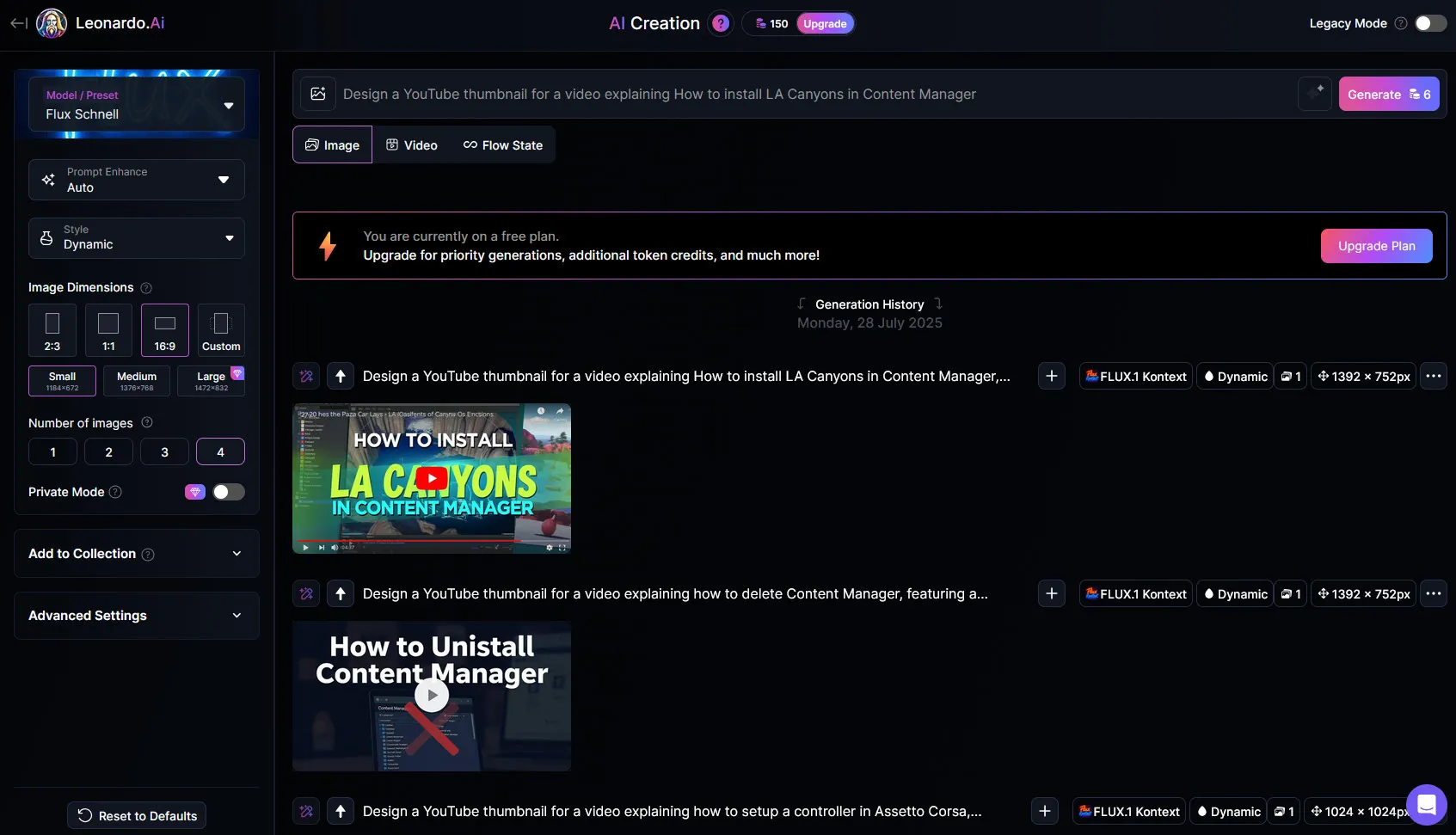Expand Advanced Settings
Viewport: 1456px width, 835px height.
pyautogui.click(x=136, y=615)
